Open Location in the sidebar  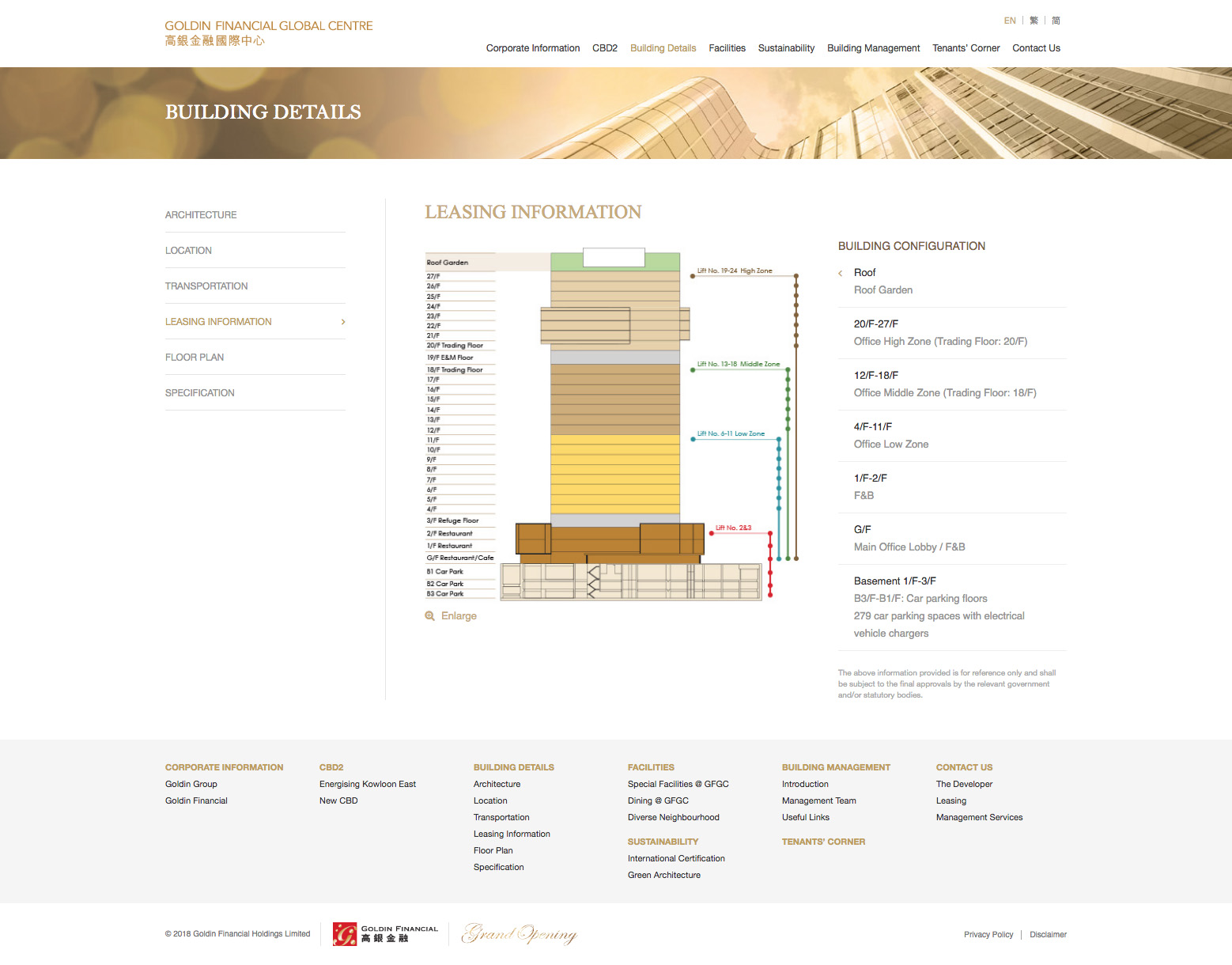[188, 251]
